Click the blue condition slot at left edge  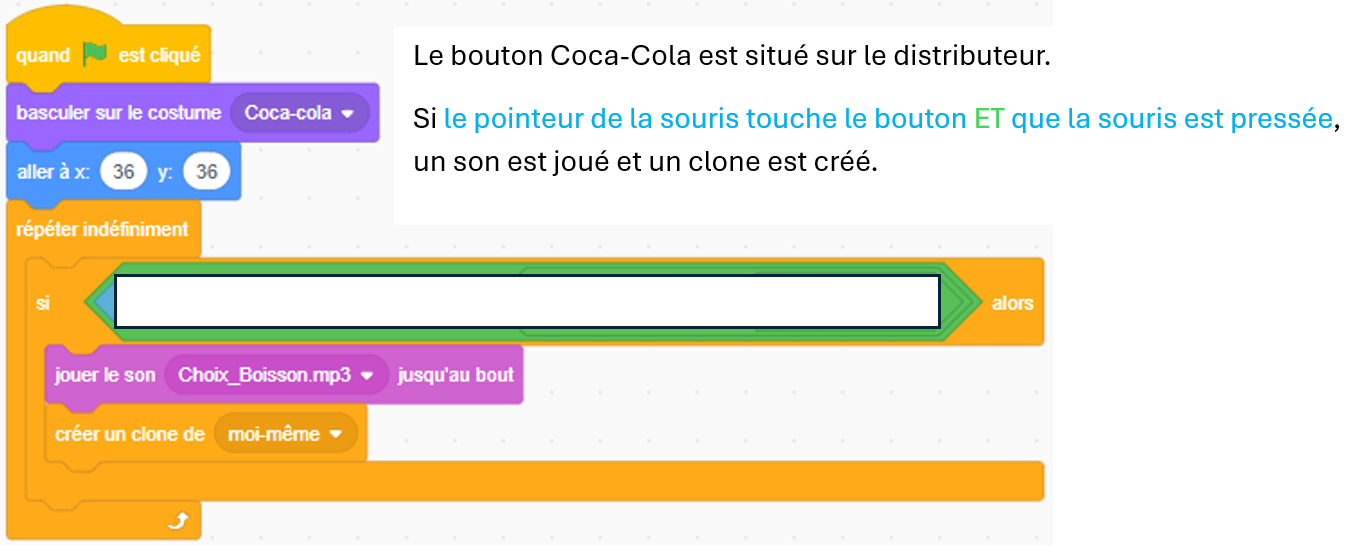tap(104, 301)
